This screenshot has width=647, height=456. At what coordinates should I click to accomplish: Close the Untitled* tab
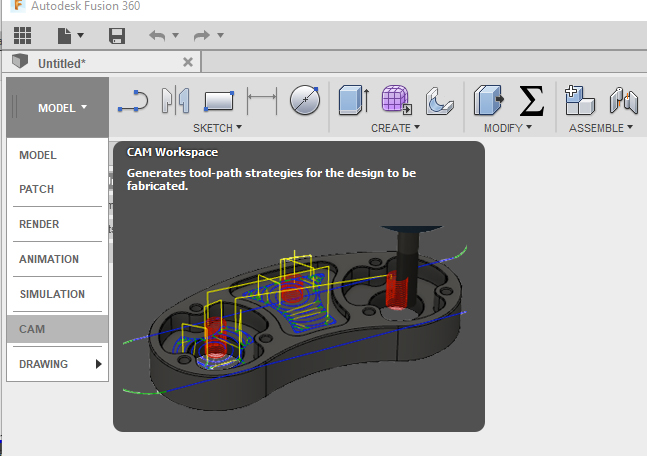[x=188, y=62]
